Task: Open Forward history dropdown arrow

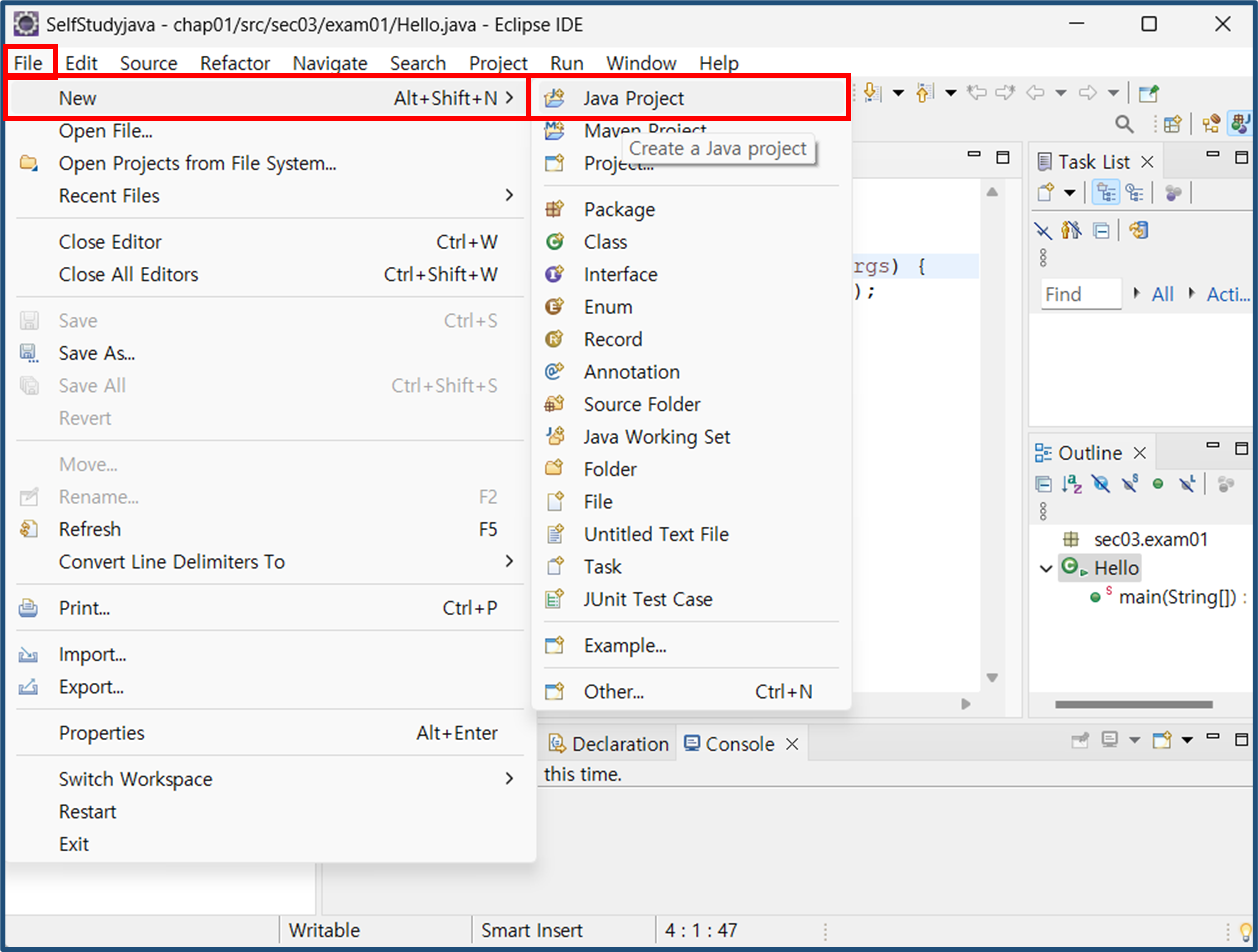Action: (x=1113, y=93)
